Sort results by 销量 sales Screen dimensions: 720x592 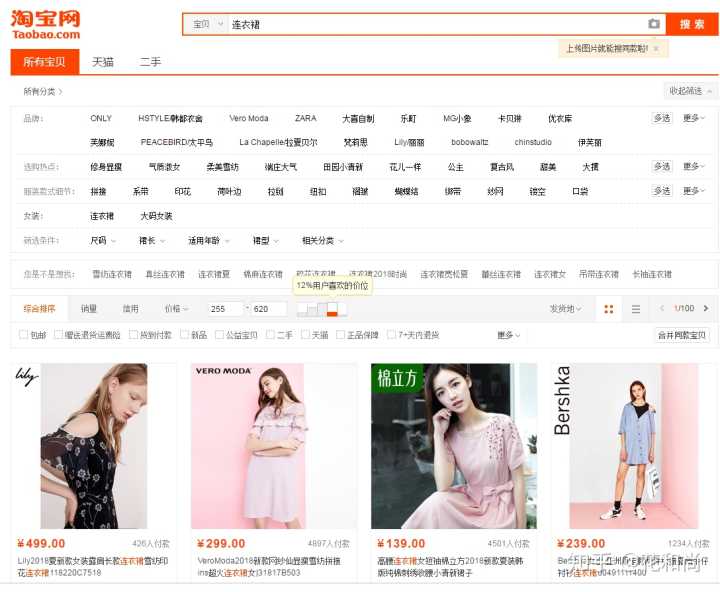(x=89, y=309)
